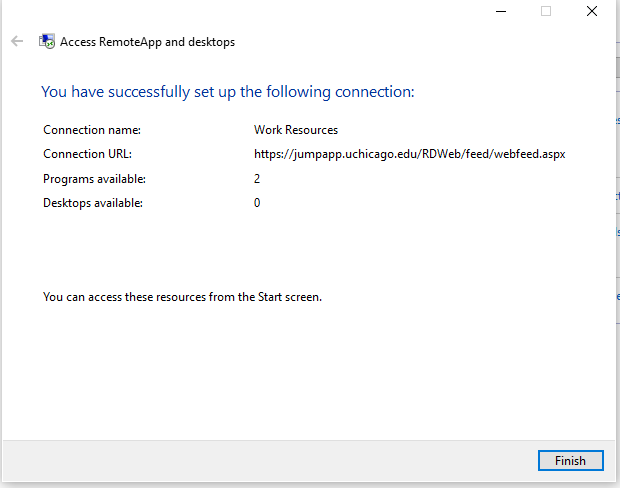Close the Access RemoteApp dialog window
Viewport: 620px width, 488px height.
click(x=592, y=12)
